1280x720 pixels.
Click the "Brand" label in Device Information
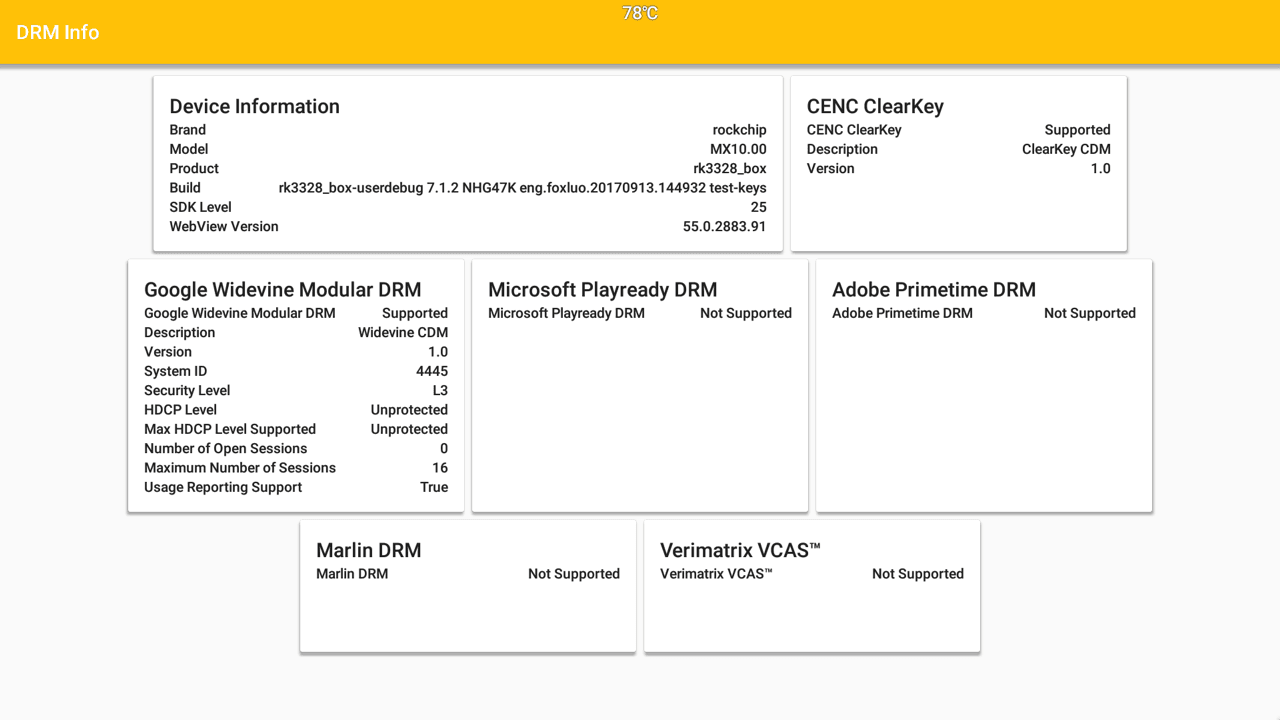tap(188, 130)
